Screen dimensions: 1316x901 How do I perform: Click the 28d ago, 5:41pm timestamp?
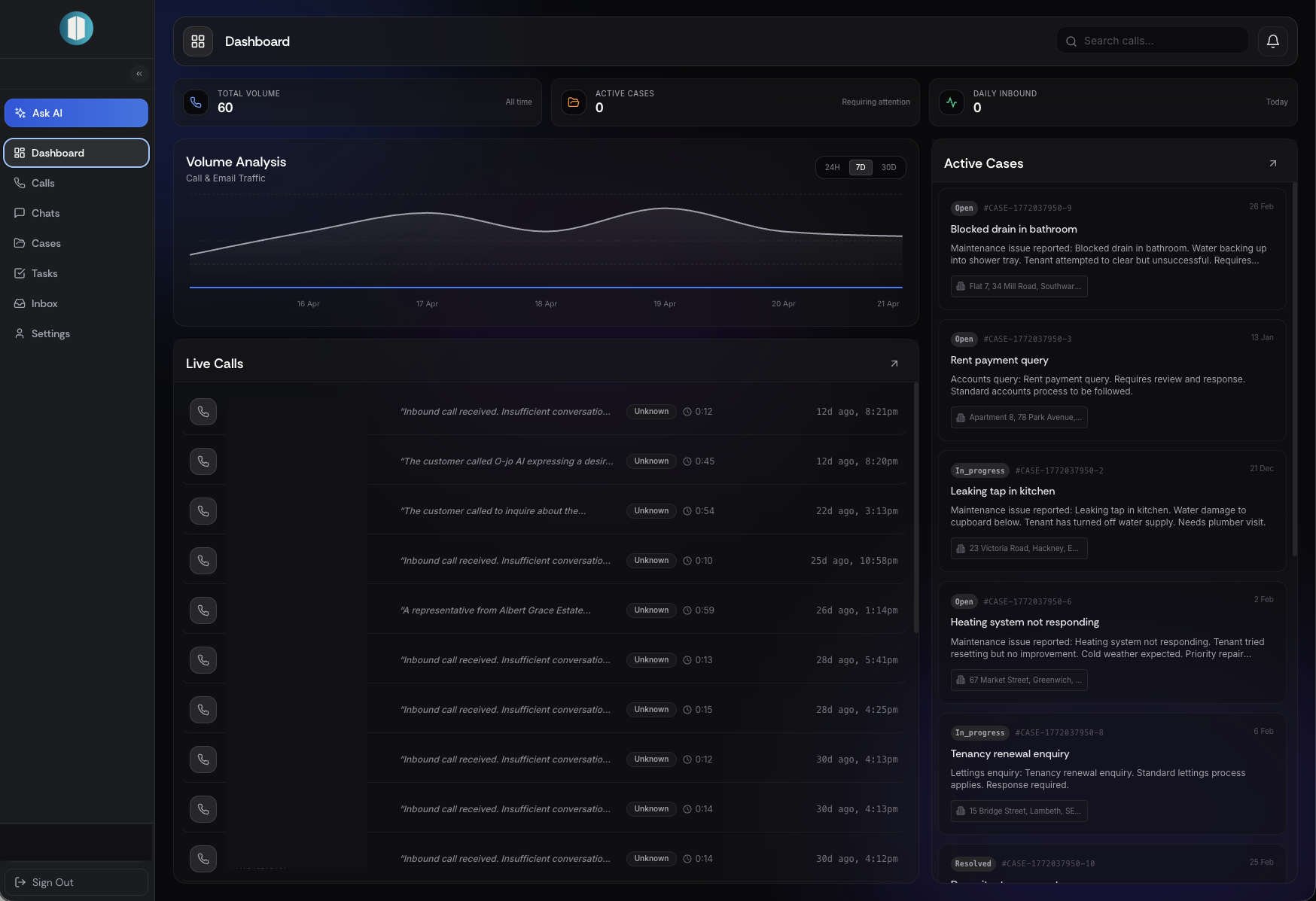coord(857,660)
